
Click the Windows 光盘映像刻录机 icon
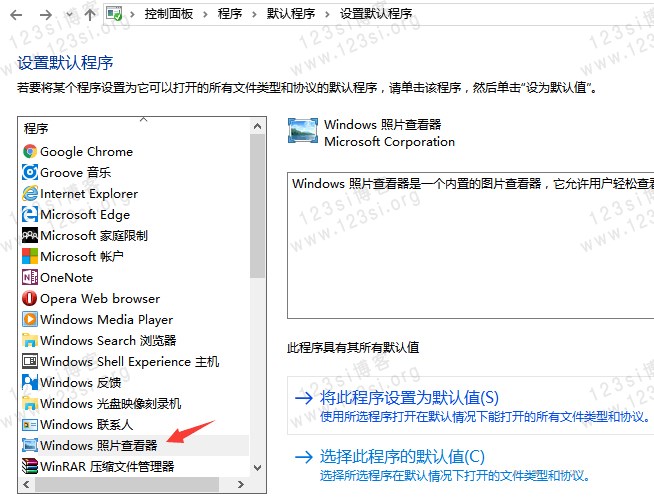click(30, 403)
